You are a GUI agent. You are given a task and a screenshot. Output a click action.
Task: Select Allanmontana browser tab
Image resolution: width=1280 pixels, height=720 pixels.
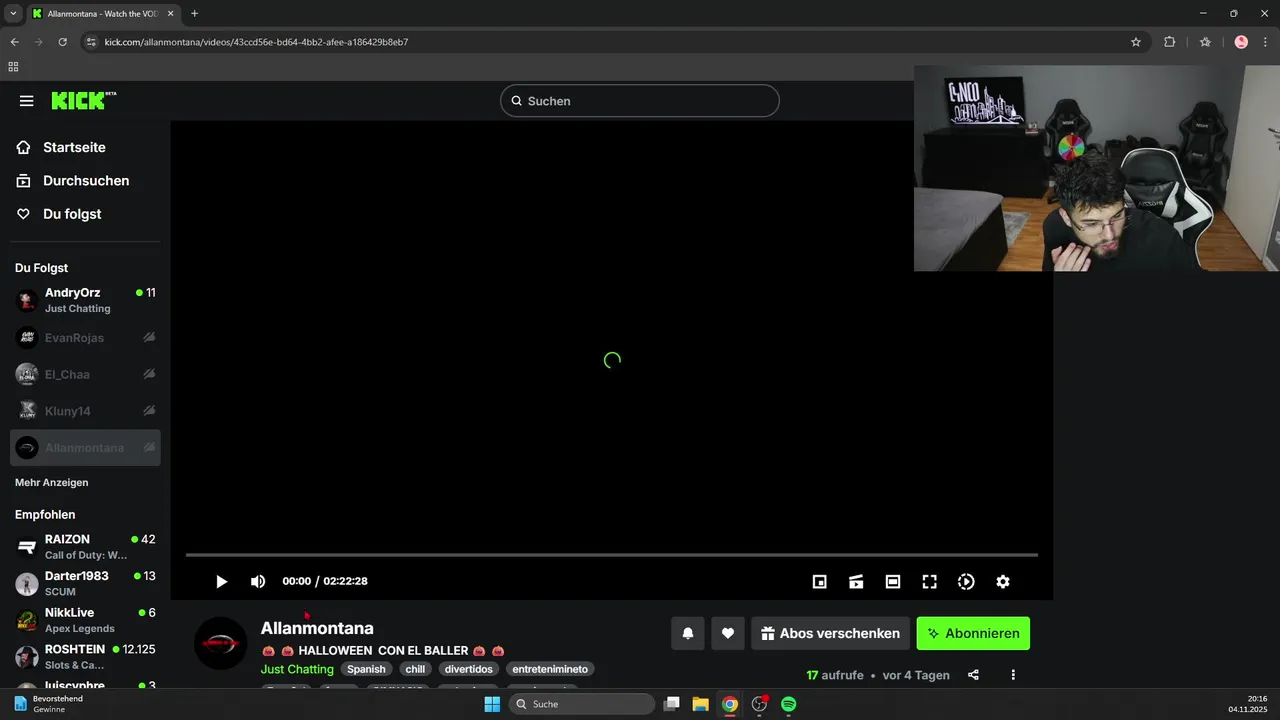pyautogui.click(x=100, y=14)
